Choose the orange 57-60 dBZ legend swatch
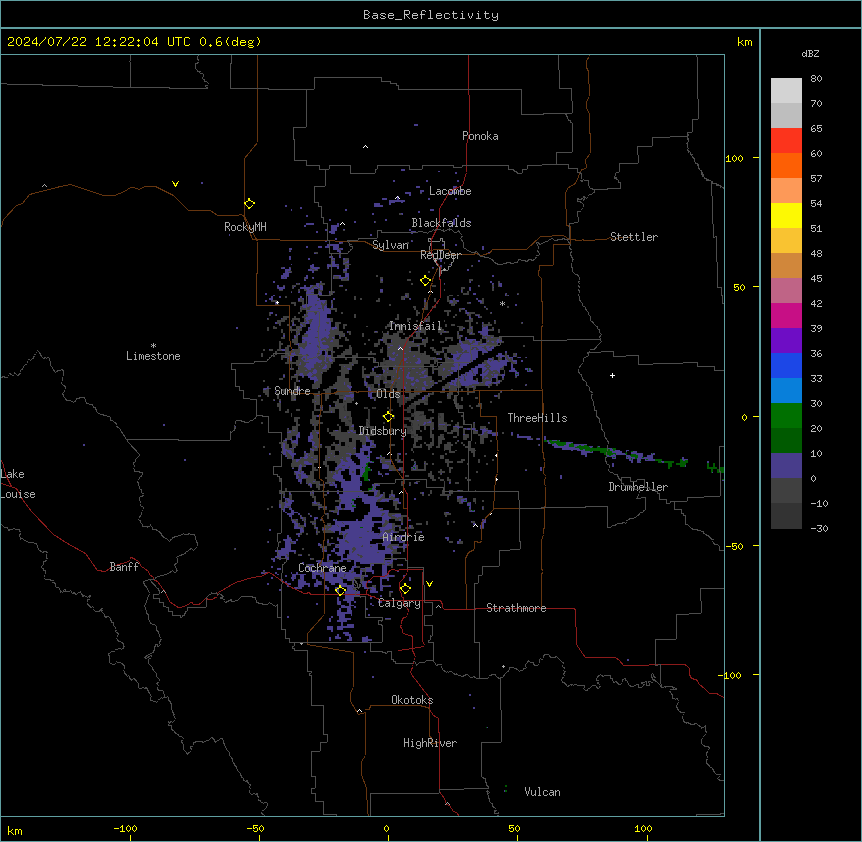This screenshot has height=842, width=862. click(786, 165)
